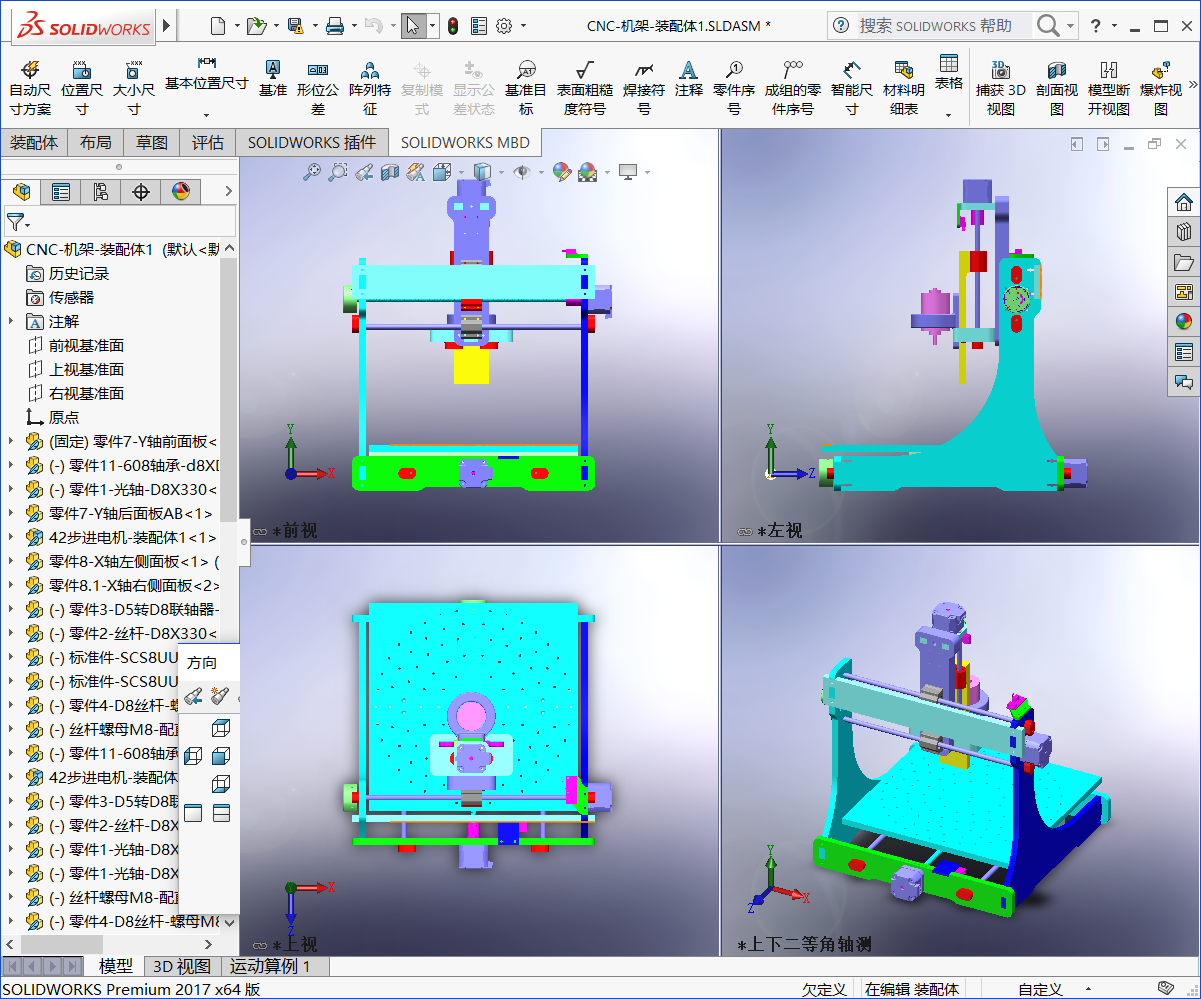Image resolution: width=1201 pixels, height=999 pixels.
Task: Switch to the ConfigurationManager tab
Action: point(101,191)
